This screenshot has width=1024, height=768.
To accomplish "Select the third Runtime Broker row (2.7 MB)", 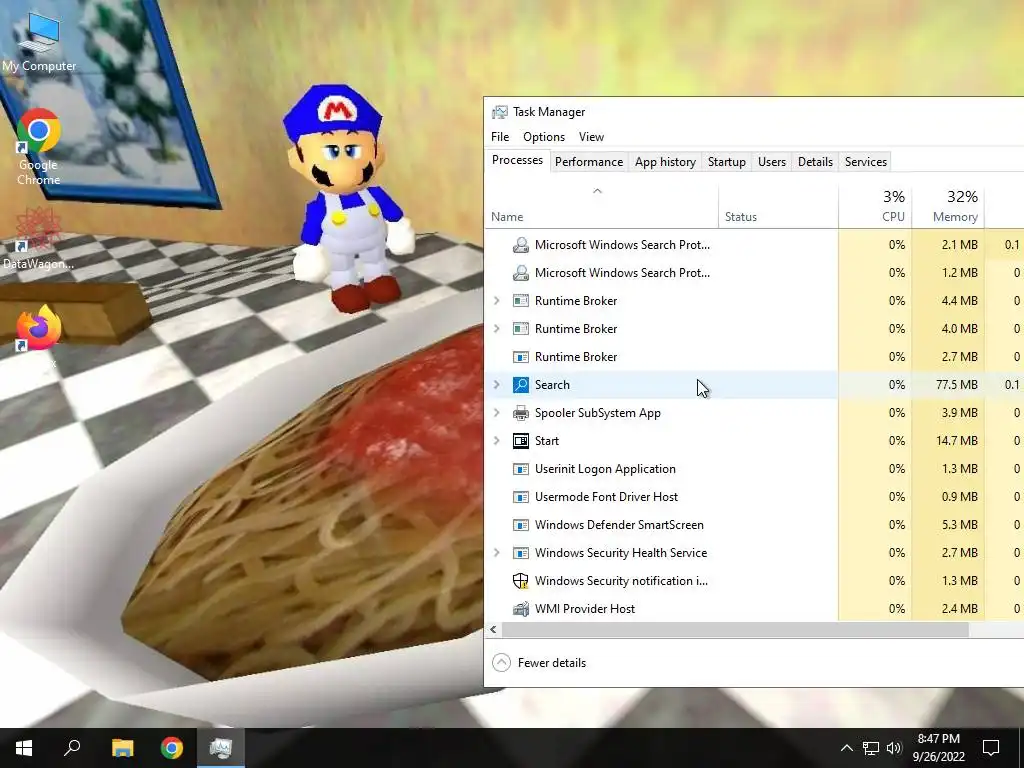I will pos(754,357).
